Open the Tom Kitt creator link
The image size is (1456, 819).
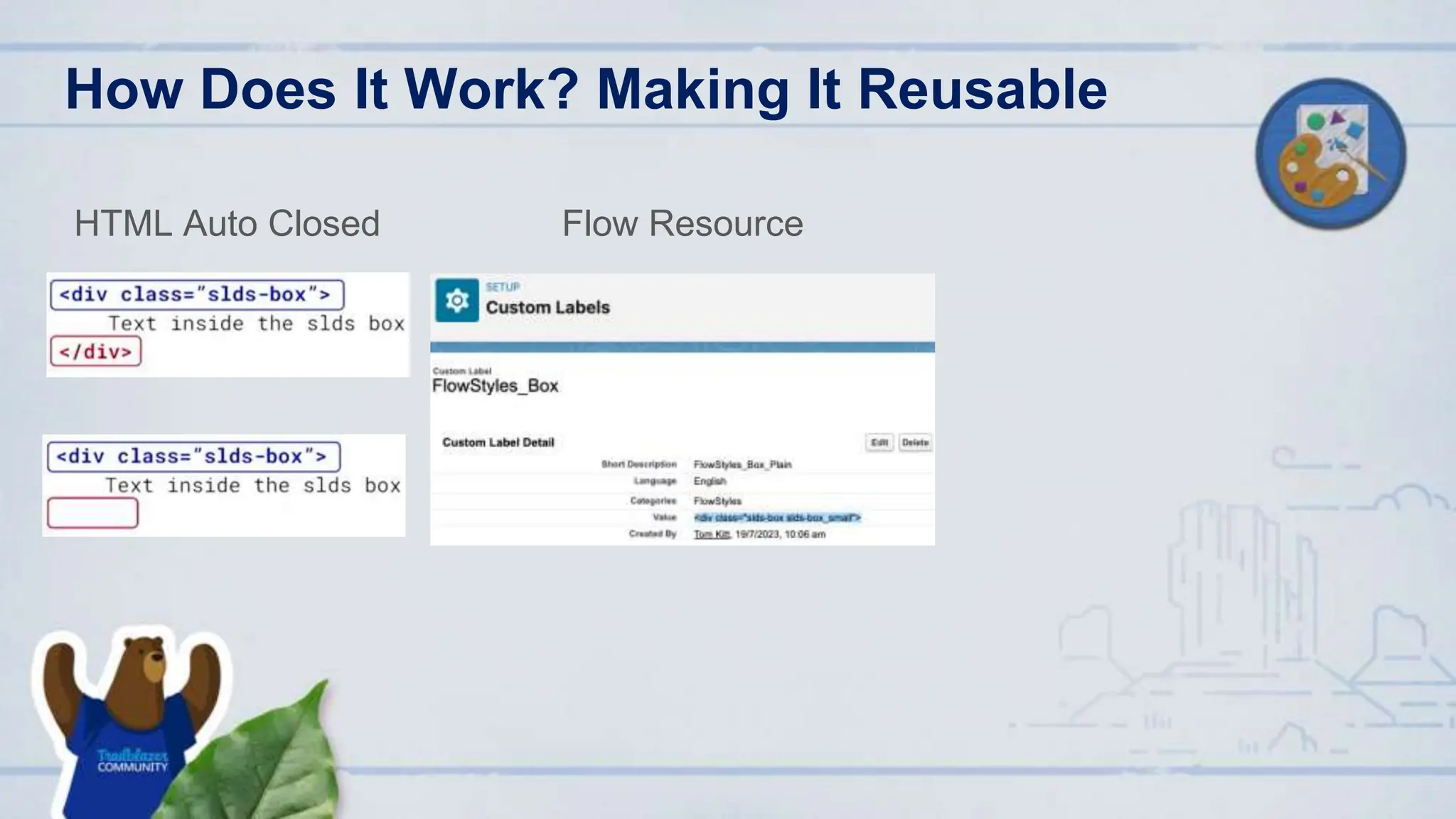712,535
